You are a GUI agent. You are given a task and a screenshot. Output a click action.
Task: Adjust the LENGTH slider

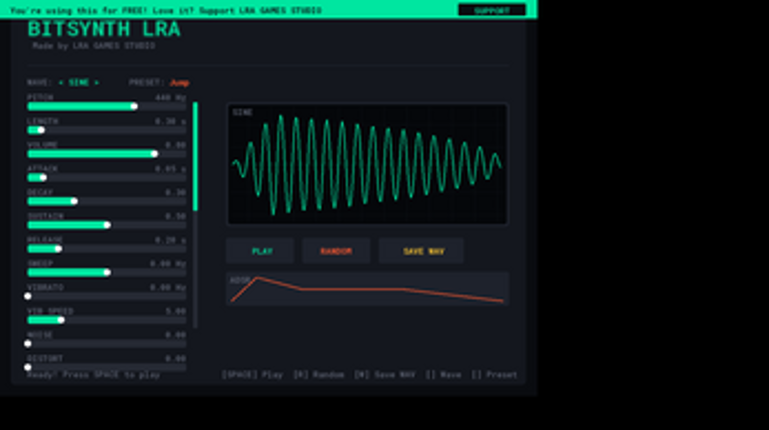pyautogui.click(x=107, y=130)
